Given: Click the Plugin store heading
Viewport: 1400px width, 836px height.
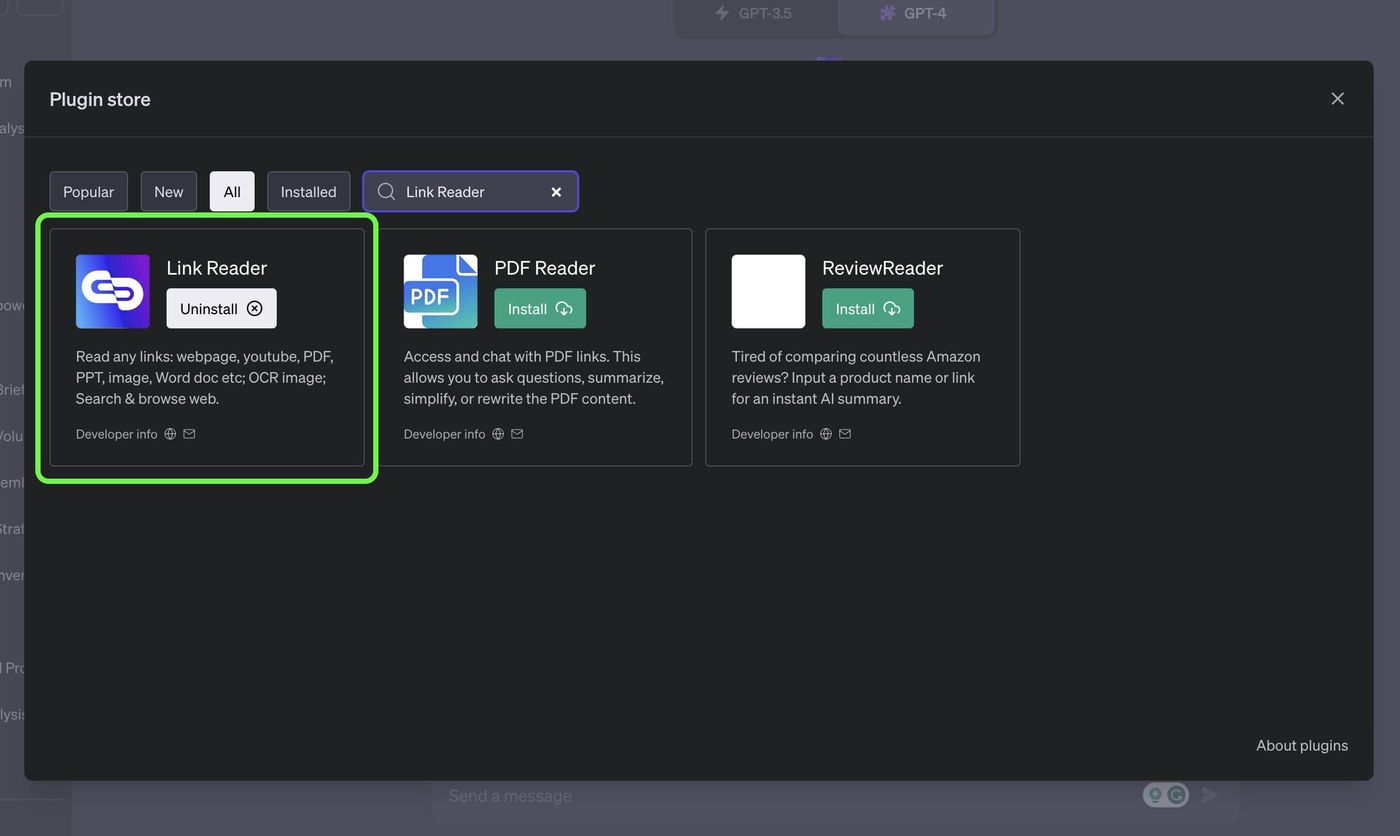Looking at the screenshot, I should (x=100, y=99).
